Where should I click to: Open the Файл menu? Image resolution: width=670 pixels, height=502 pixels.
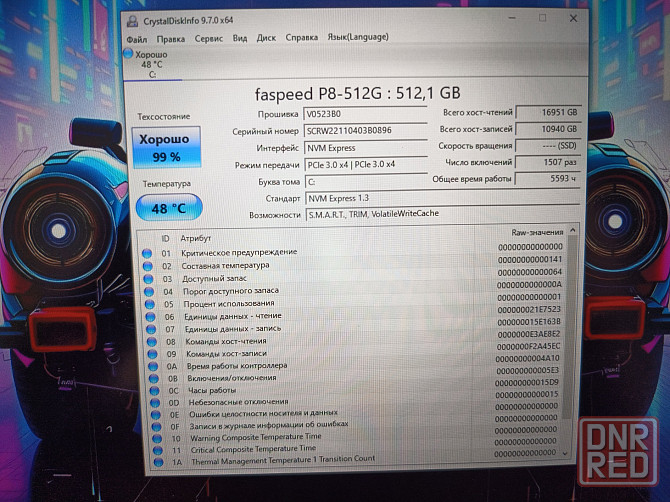click(137, 39)
